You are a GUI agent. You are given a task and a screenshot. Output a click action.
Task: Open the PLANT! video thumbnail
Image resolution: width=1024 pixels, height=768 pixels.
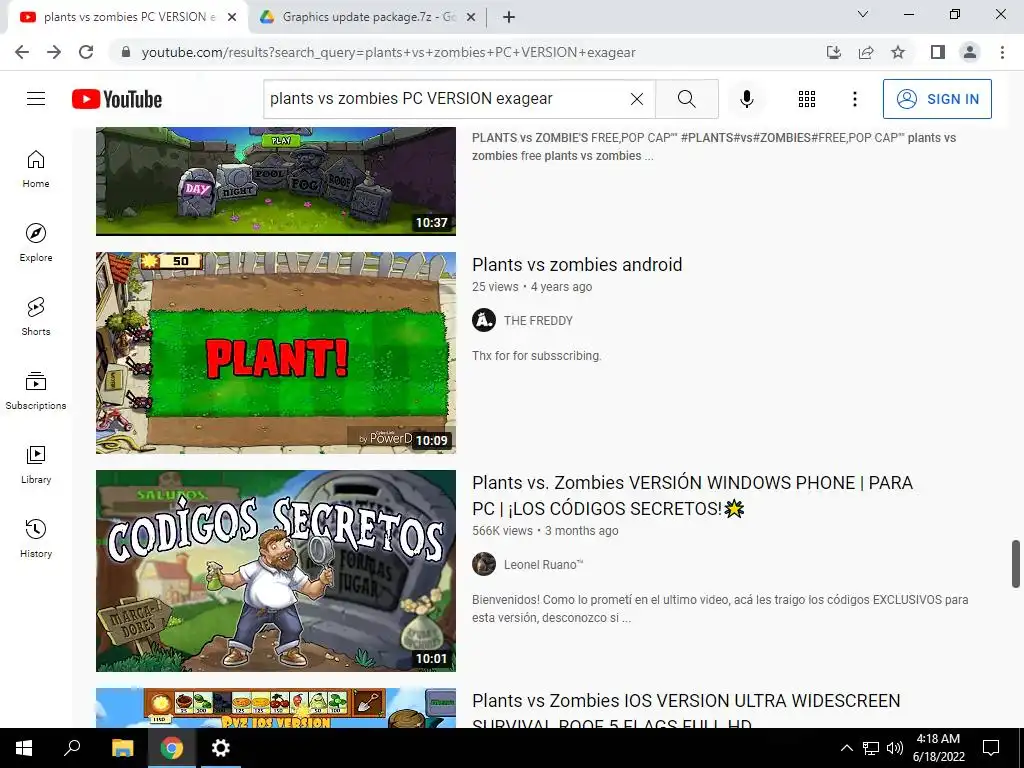pyautogui.click(x=276, y=353)
